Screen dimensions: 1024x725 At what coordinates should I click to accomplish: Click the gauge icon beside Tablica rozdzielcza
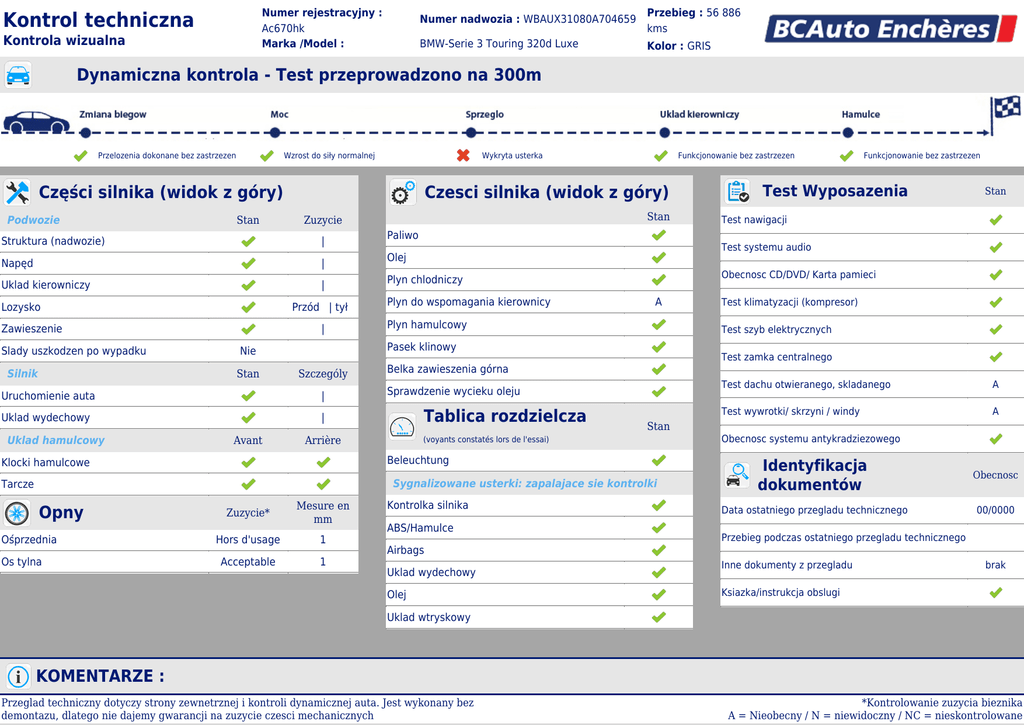(x=402, y=427)
